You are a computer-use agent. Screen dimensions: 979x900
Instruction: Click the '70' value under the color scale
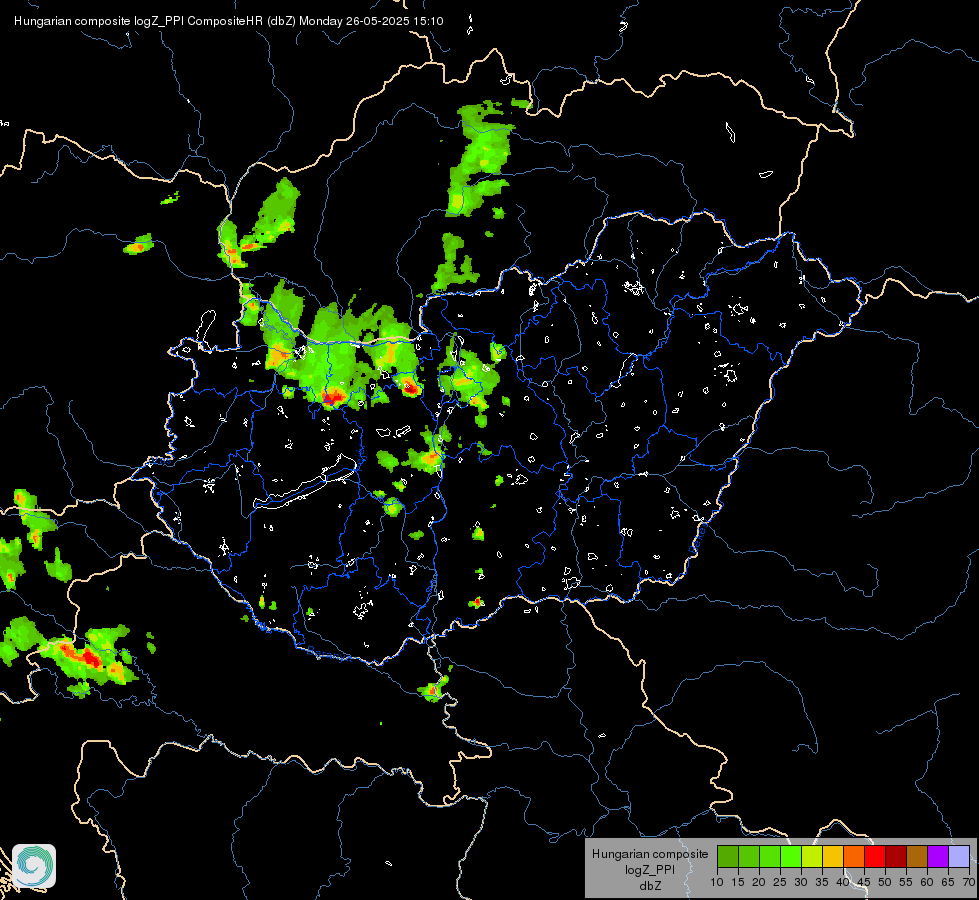969,883
